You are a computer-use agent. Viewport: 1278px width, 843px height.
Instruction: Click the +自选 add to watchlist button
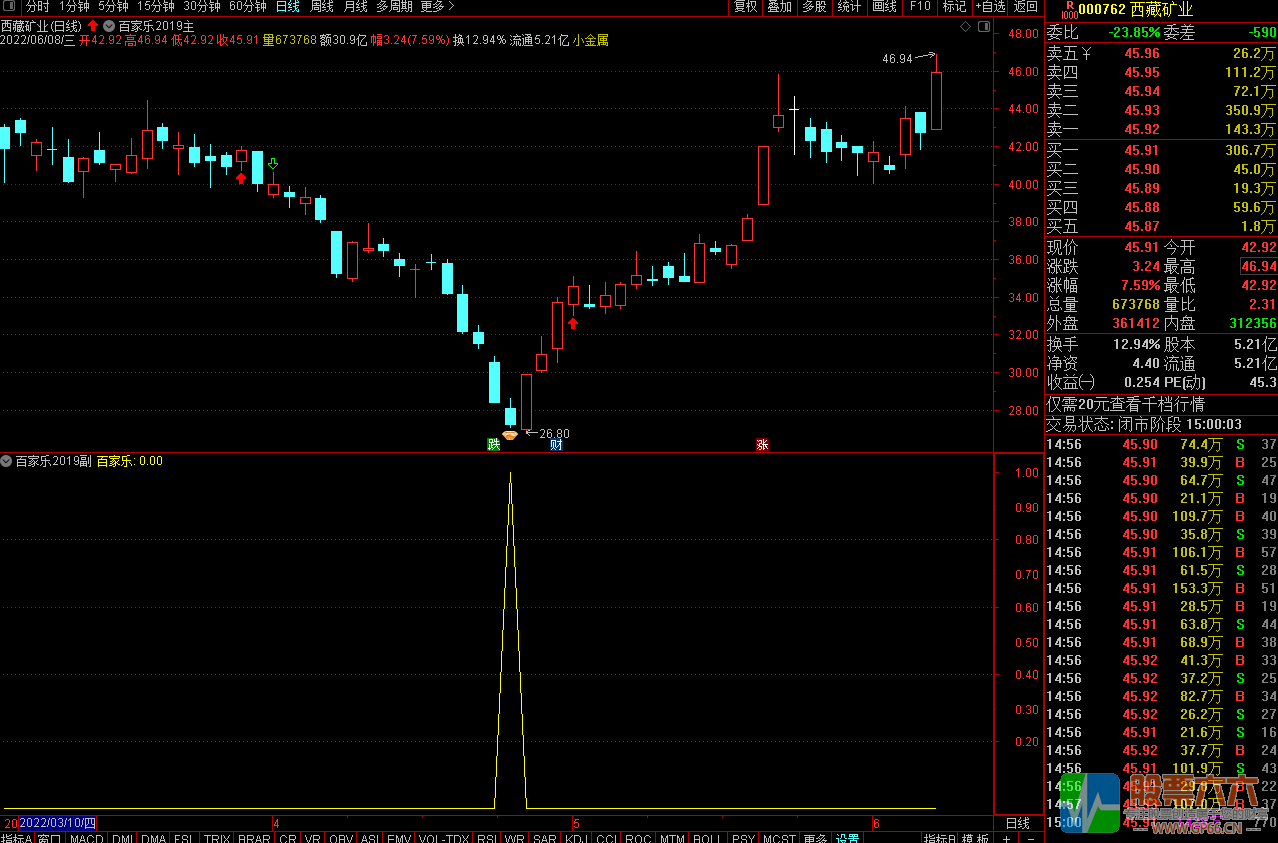pyautogui.click(x=989, y=6)
